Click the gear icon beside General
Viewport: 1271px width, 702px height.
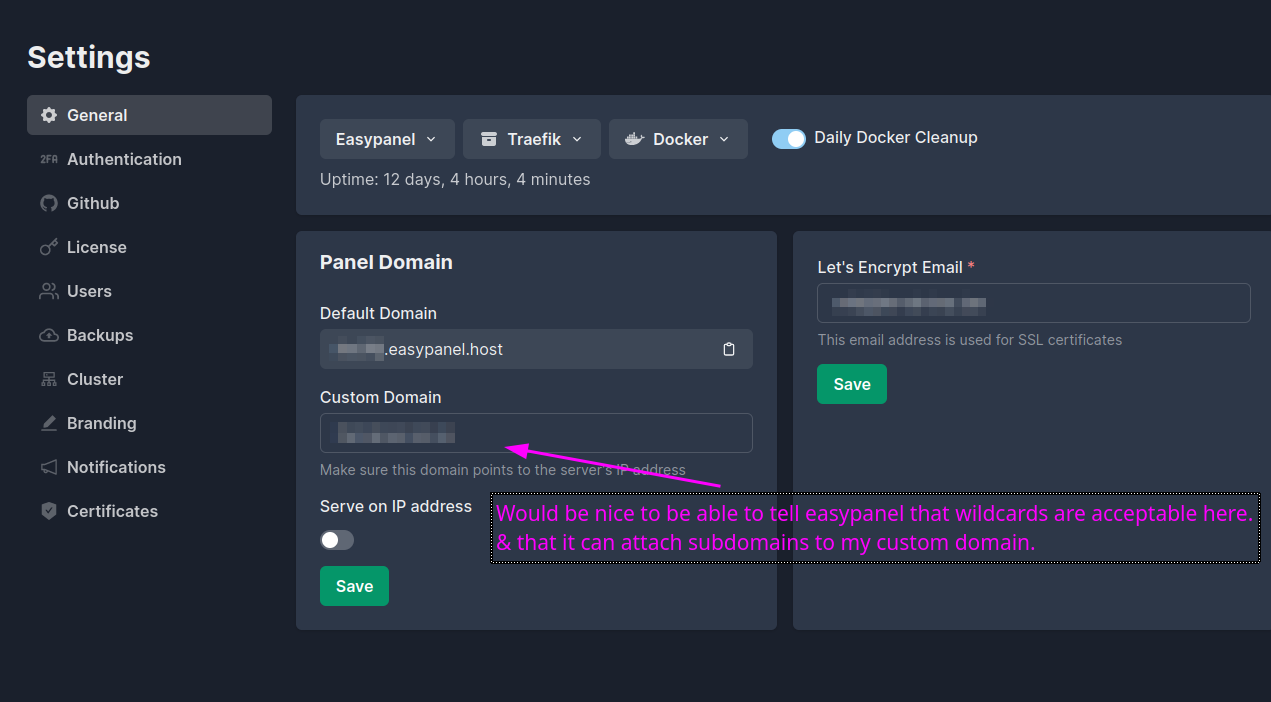pos(49,115)
